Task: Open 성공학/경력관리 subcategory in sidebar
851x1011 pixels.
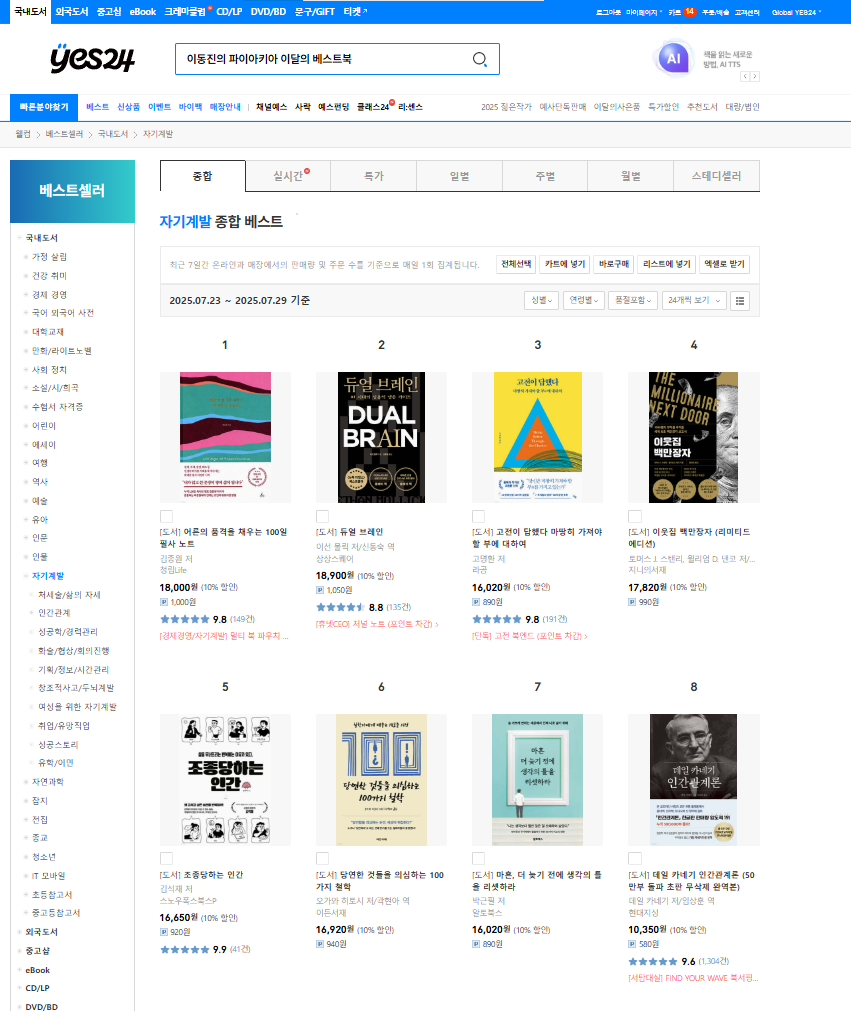Action: point(68,632)
